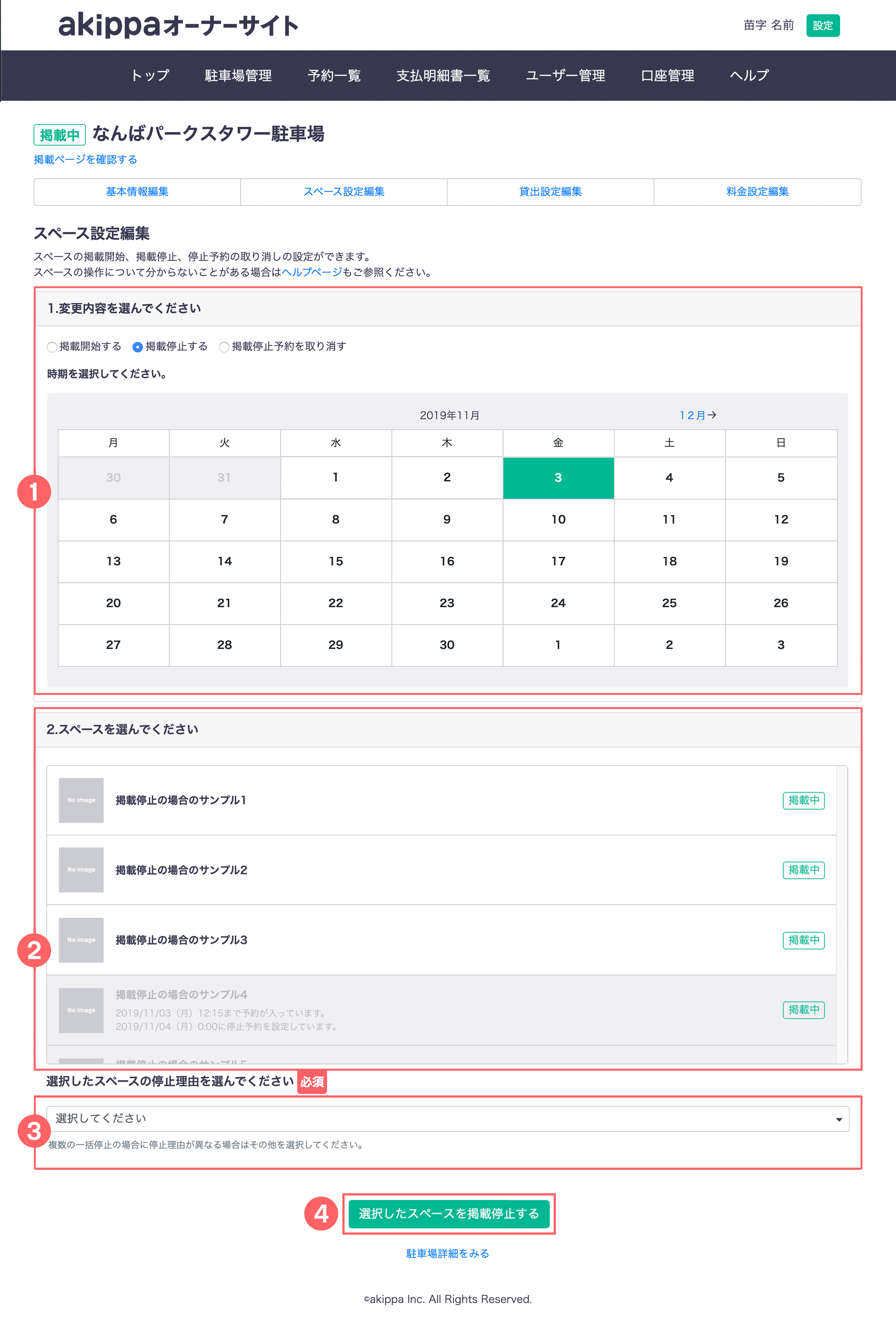Pick date 26 in the calendar
The image size is (896, 1343).
pyautogui.click(x=781, y=603)
